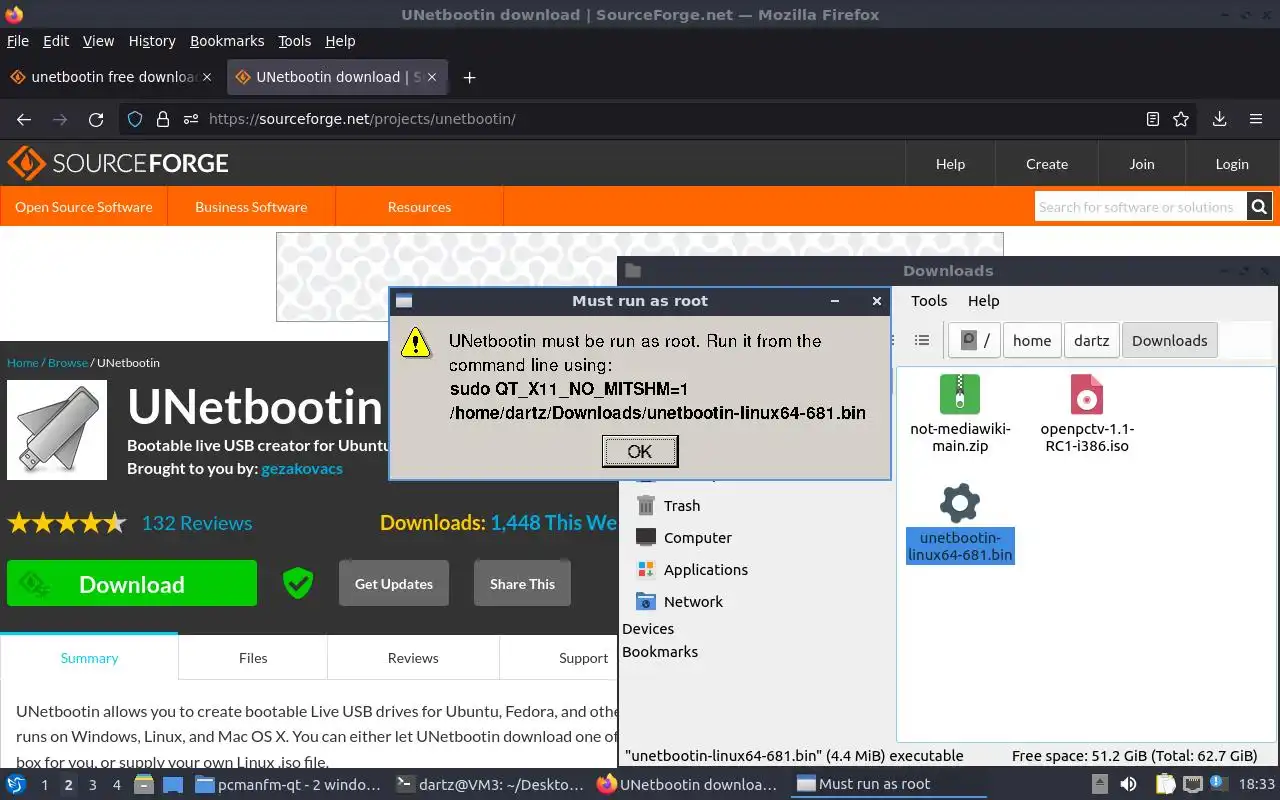The height and width of the screenshot is (800, 1280).
Task: Open the start menu icon on the taskbar
Action: click(x=16, y=784)
